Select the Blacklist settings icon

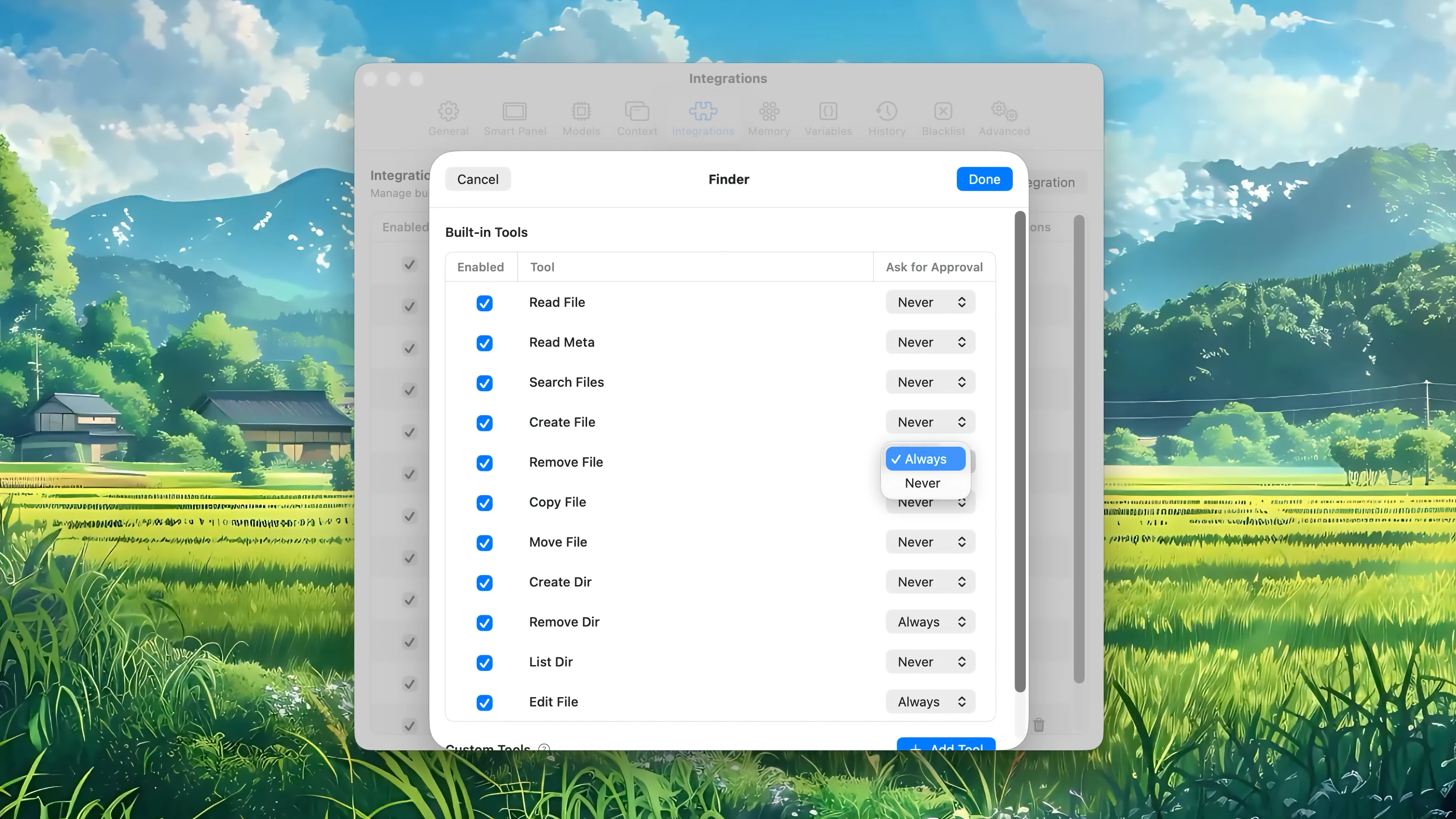[943, 118]
